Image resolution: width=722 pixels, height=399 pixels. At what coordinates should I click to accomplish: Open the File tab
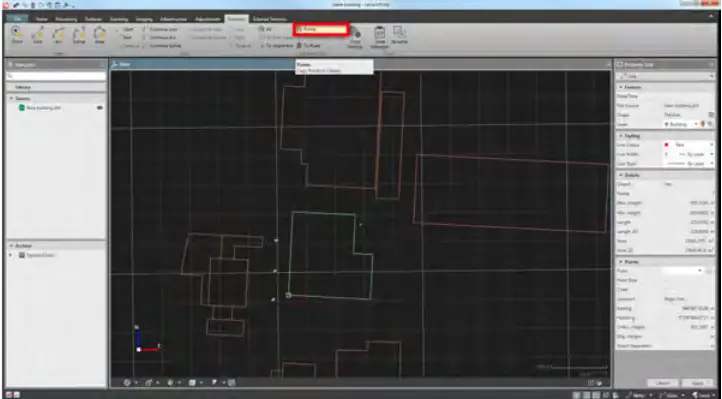pyautogui.click(x=18, y=19)
